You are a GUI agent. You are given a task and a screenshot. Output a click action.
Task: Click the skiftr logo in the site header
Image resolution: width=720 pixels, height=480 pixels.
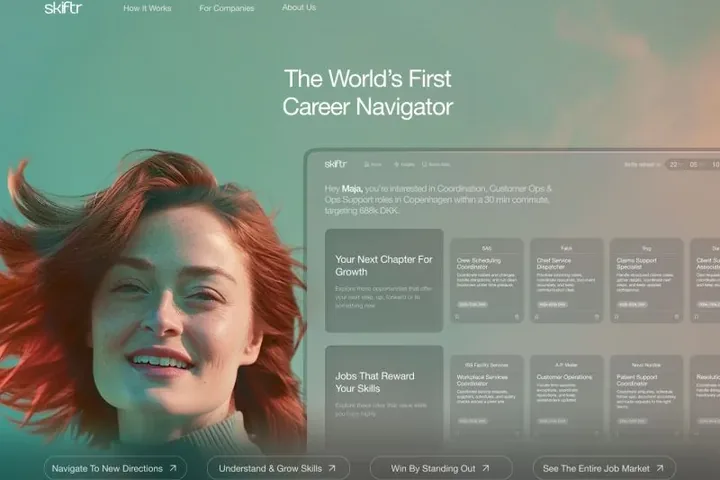pyautogui.click(x=63, y=8)
